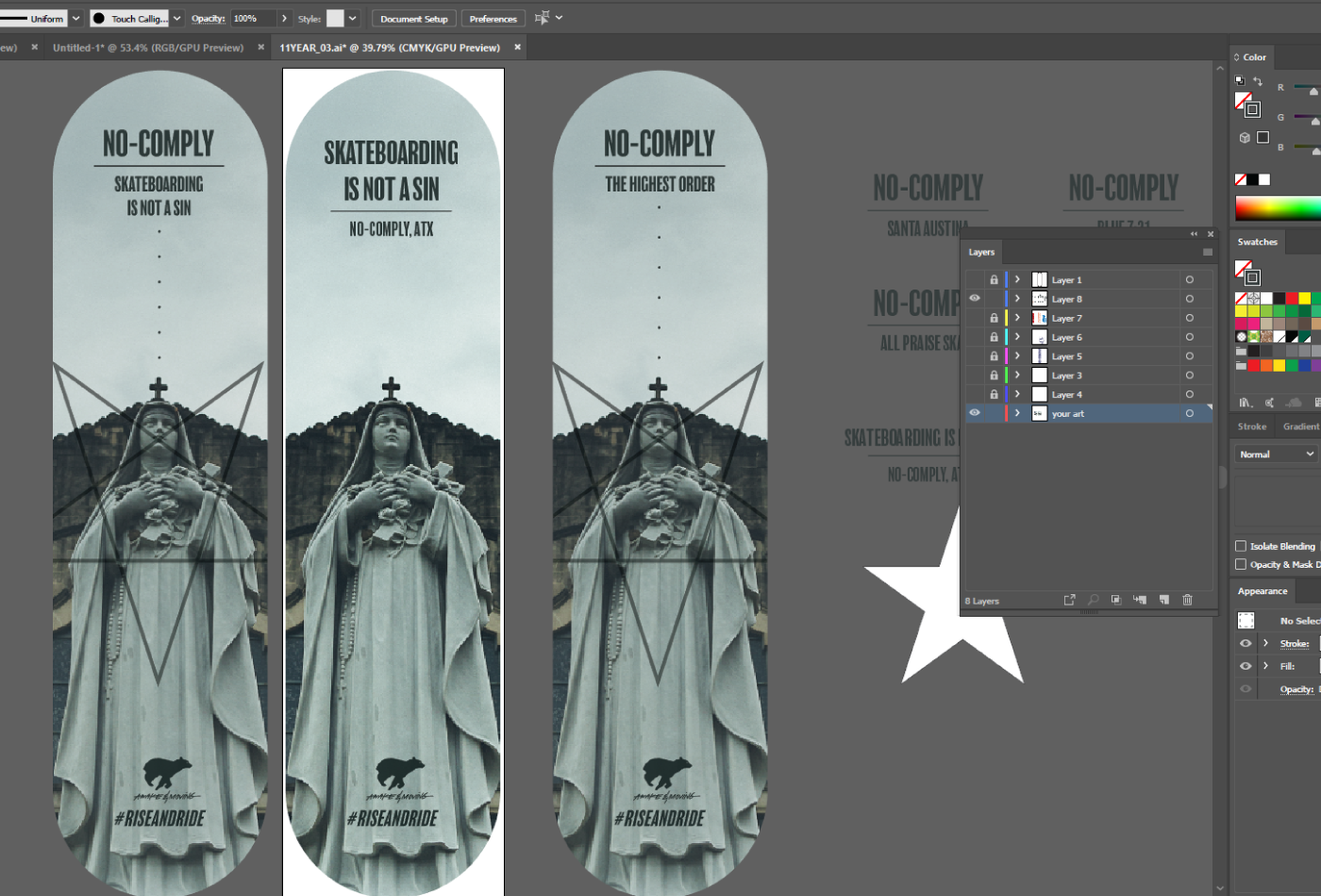Open the Uniform stroke profile dropdown

click(75, 18)
